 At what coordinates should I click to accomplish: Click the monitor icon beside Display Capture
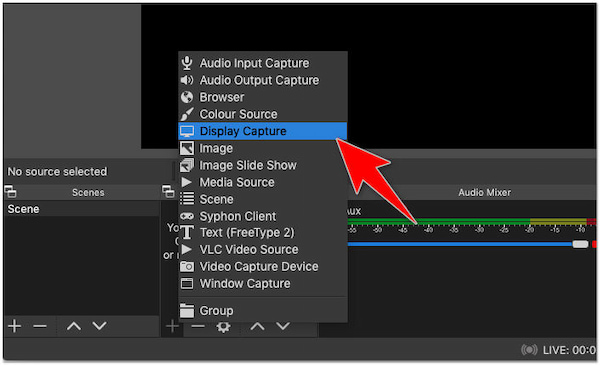pos(187,131)
